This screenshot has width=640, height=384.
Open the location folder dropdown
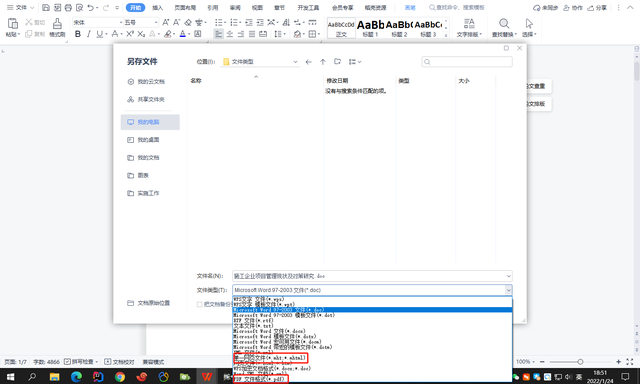tap(295, 62)
